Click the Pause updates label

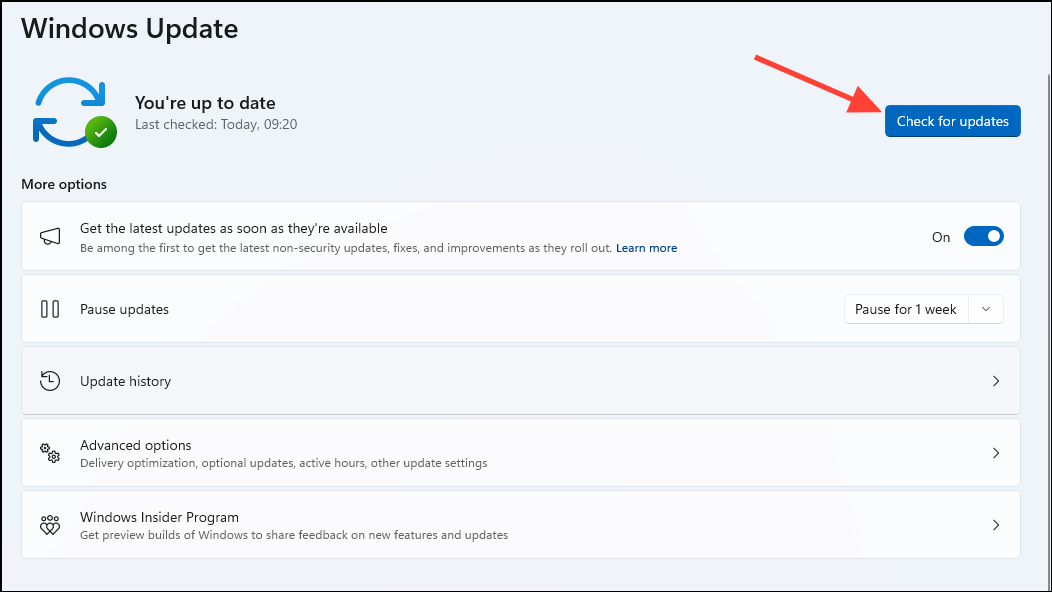[x=124, y=309]
